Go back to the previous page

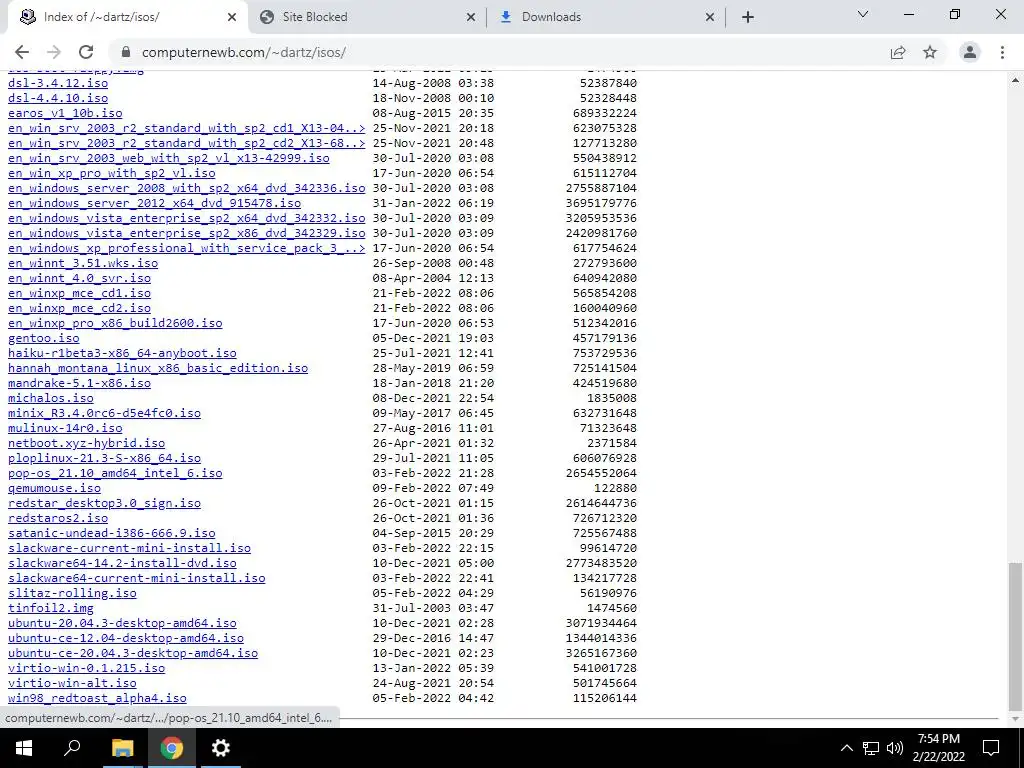[x=22, y=52]
